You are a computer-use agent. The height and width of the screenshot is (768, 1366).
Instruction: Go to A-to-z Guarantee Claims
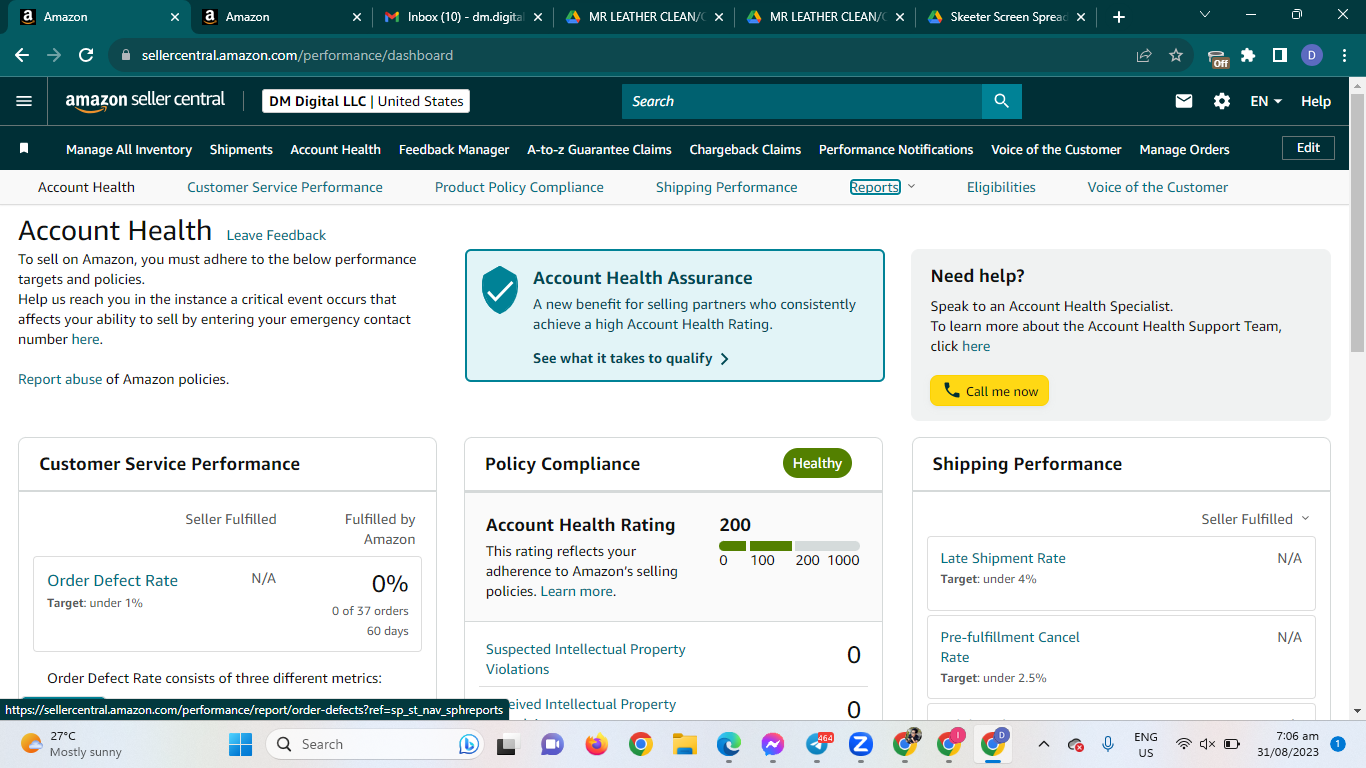coord(599,149)
